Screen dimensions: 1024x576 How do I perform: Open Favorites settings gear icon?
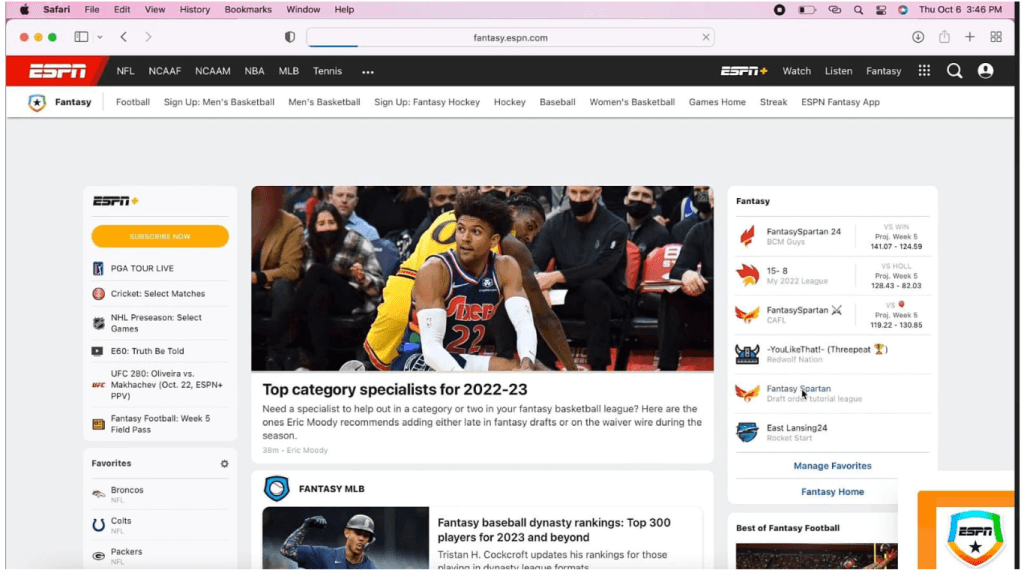tap(224, 464)
